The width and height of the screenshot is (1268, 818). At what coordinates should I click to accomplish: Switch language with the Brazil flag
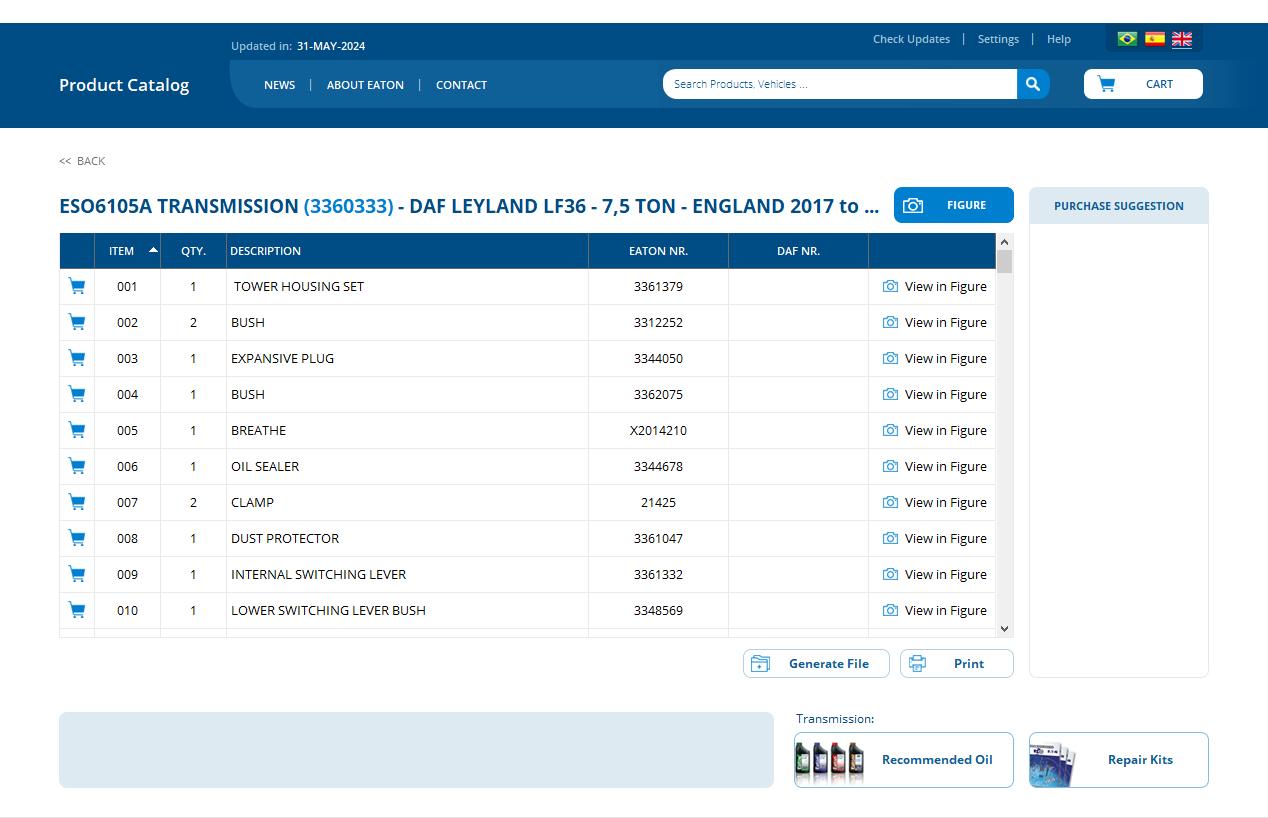[x=1127, y=39]
